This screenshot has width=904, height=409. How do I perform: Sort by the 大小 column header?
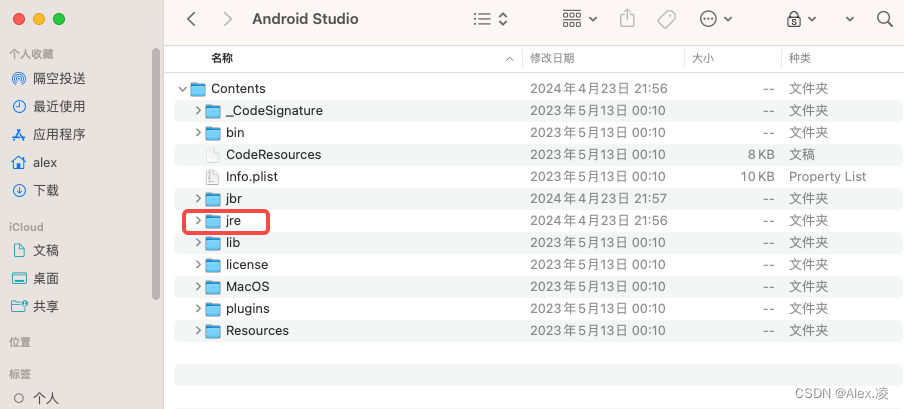click(x=703, y=58)
